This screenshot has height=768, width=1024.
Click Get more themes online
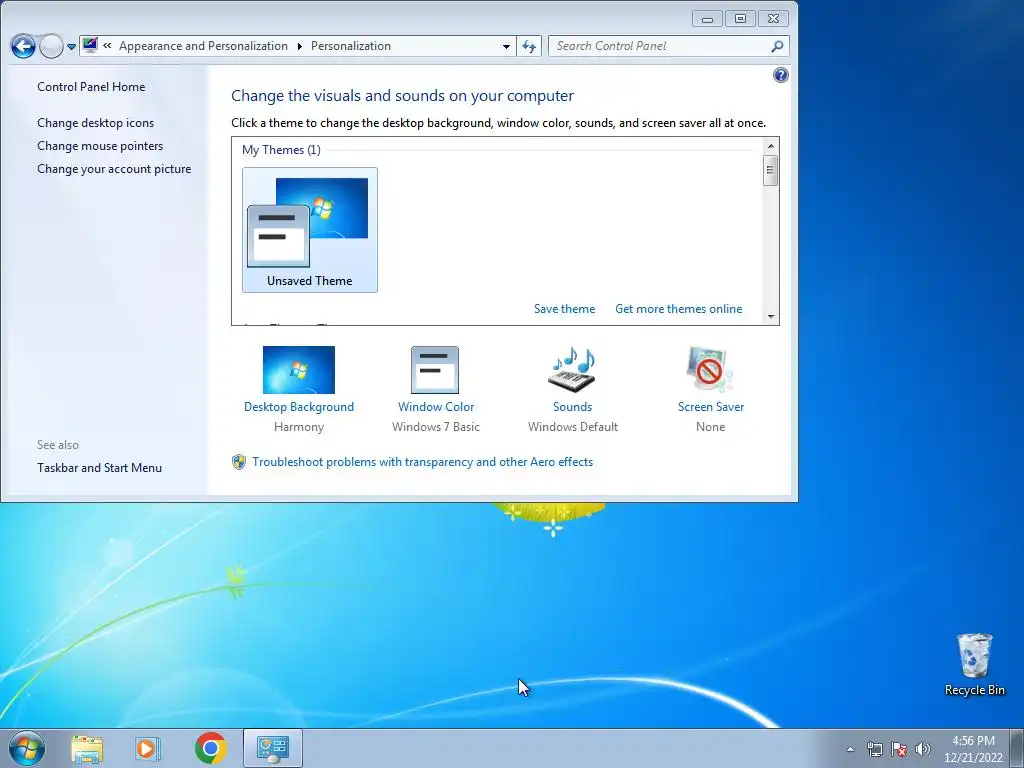click(x=679, y=309)
